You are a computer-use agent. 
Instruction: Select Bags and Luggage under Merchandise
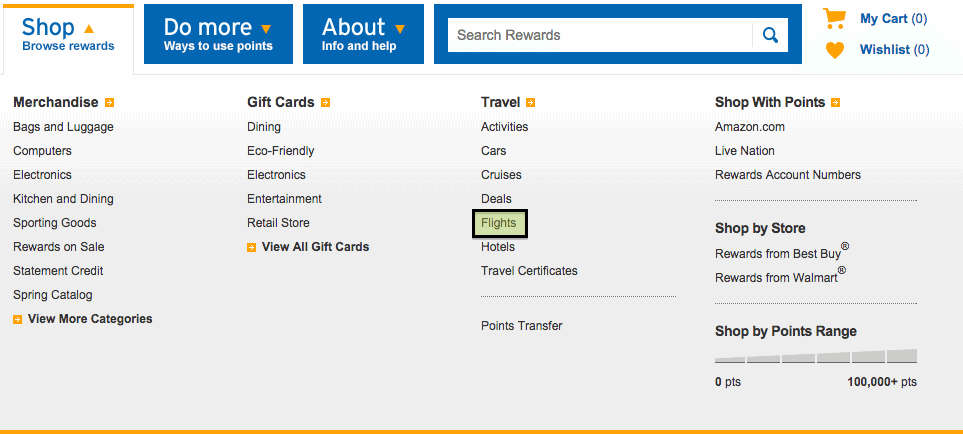pyautogui.click(x=63, y=127)
